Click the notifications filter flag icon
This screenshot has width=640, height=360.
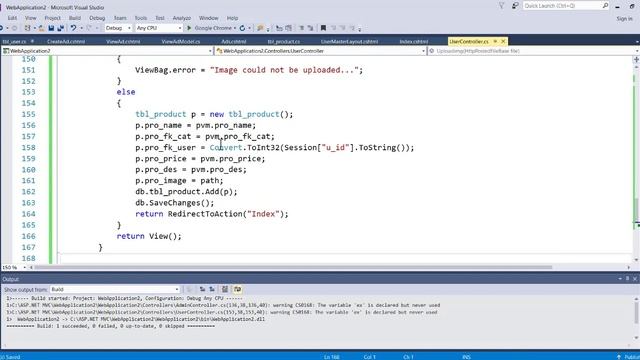(502, 6)
